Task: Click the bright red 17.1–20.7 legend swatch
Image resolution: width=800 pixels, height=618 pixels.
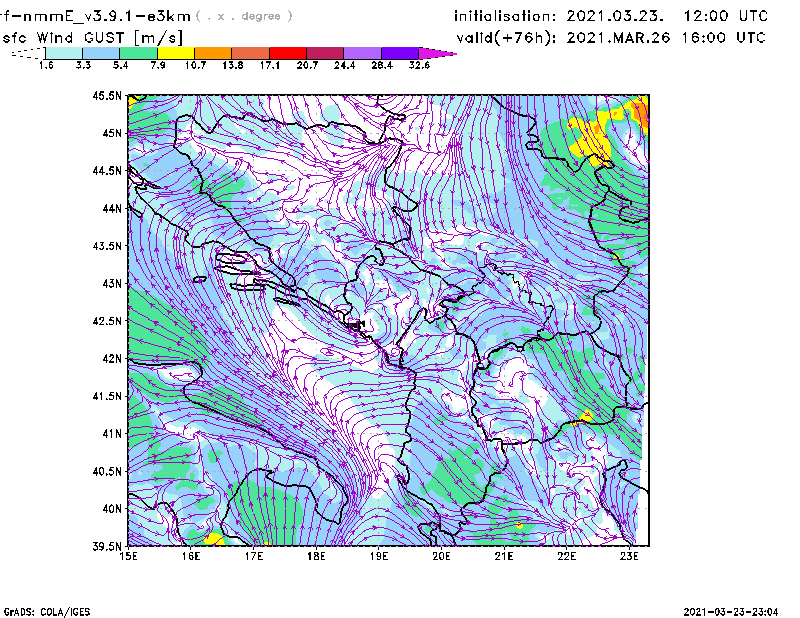Action: (x=288, y=53)
